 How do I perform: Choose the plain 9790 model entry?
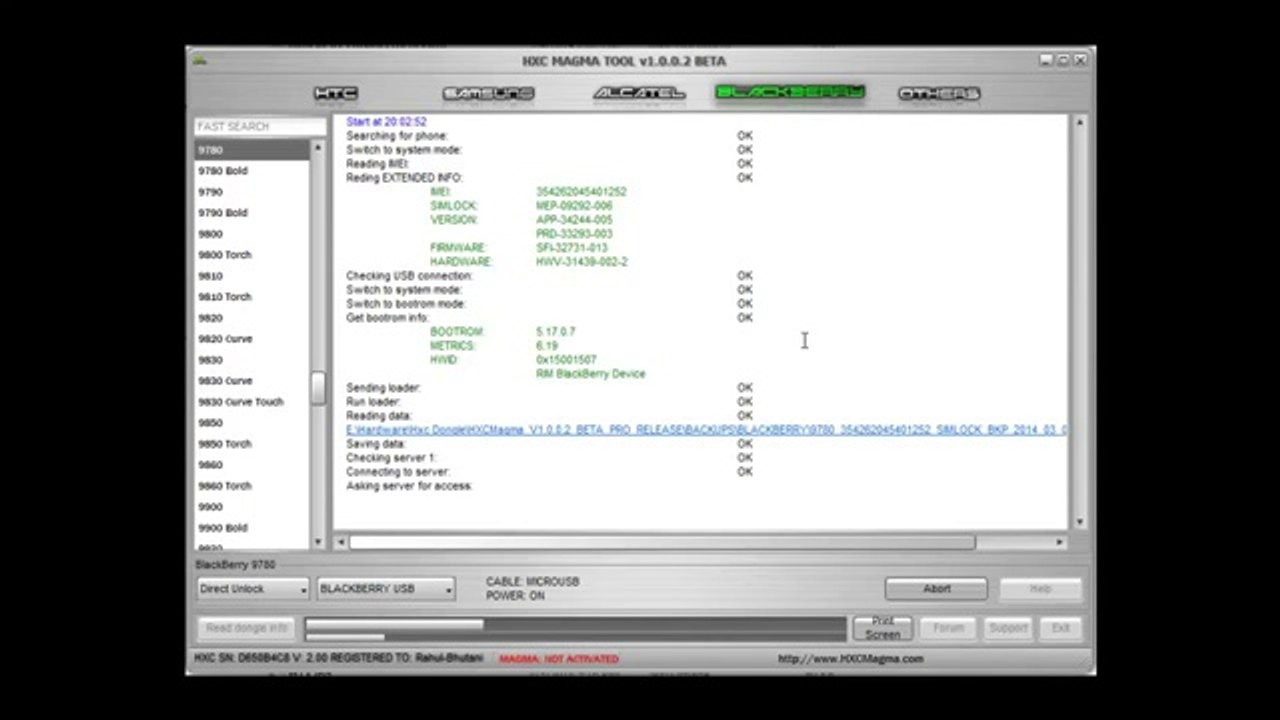(252, 192)
